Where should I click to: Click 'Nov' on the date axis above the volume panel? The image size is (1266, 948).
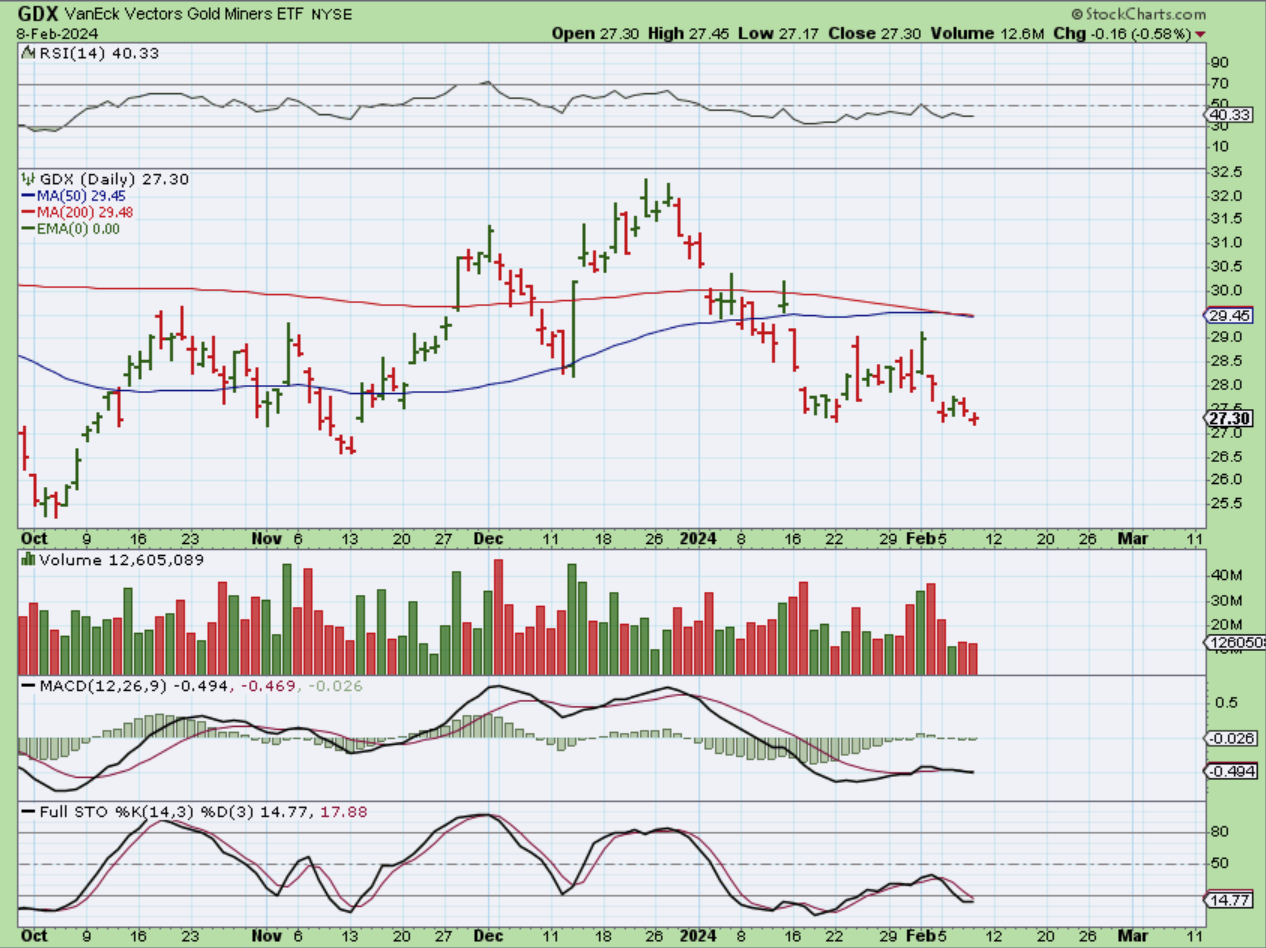[x=269, y=538]
